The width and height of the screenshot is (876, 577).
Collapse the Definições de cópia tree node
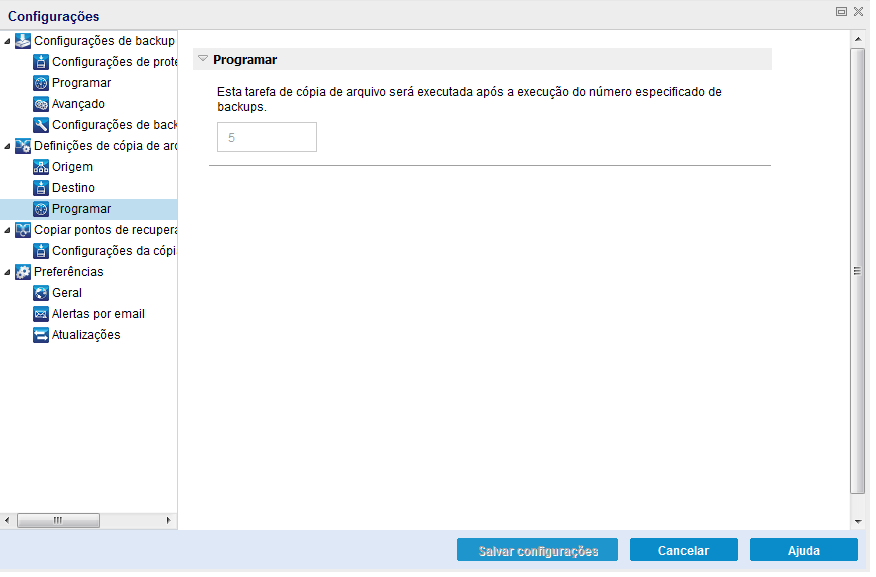[x=7, y=146]
